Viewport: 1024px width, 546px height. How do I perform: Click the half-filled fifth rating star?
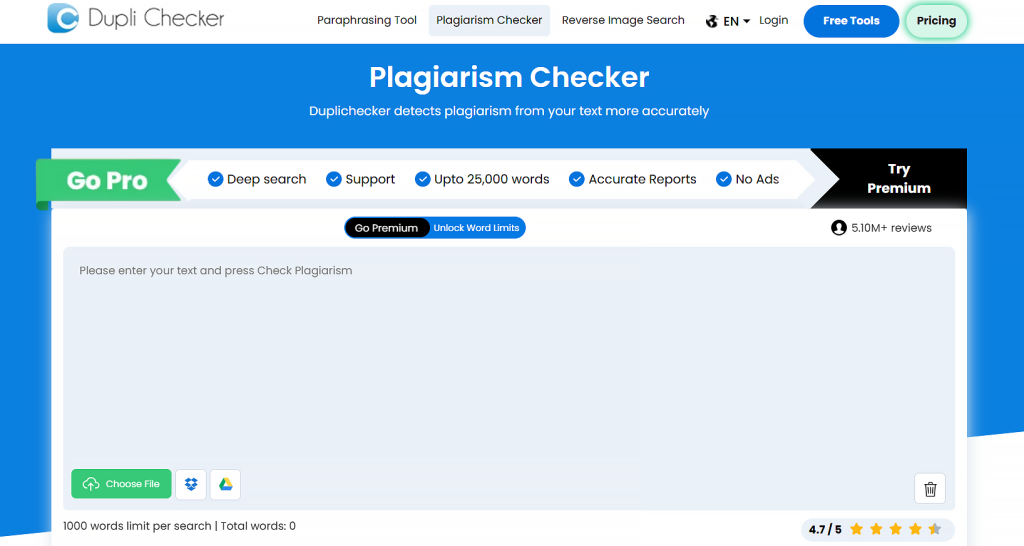click(x=935, y=529)
